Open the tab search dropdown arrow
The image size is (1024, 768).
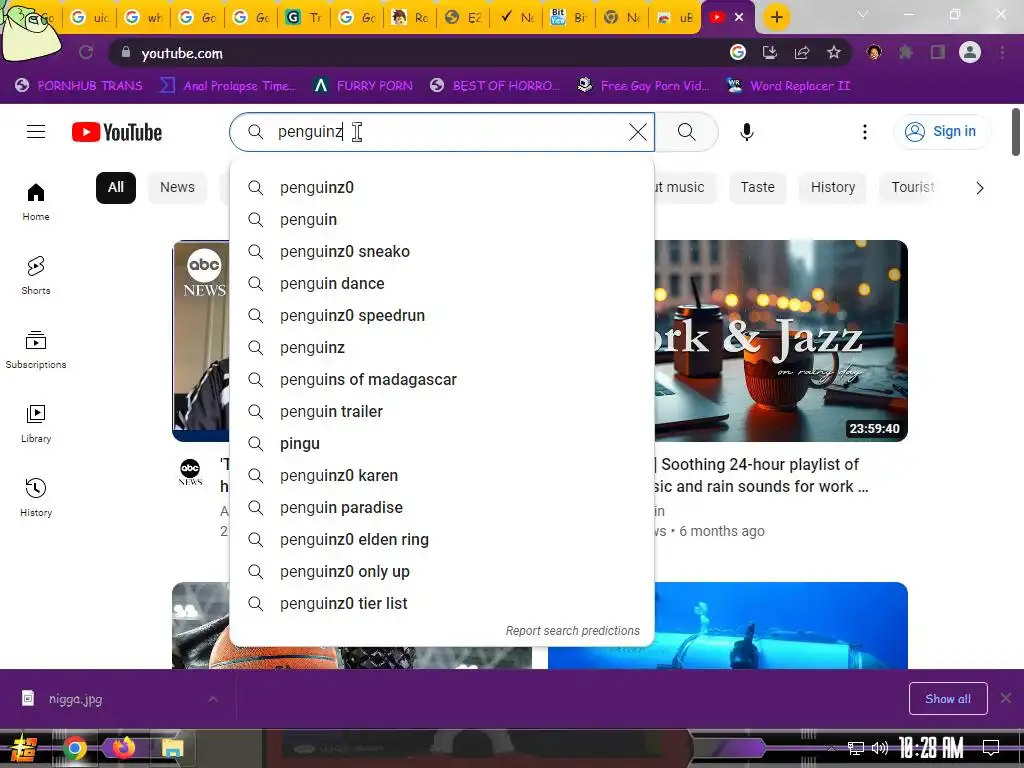863,14
